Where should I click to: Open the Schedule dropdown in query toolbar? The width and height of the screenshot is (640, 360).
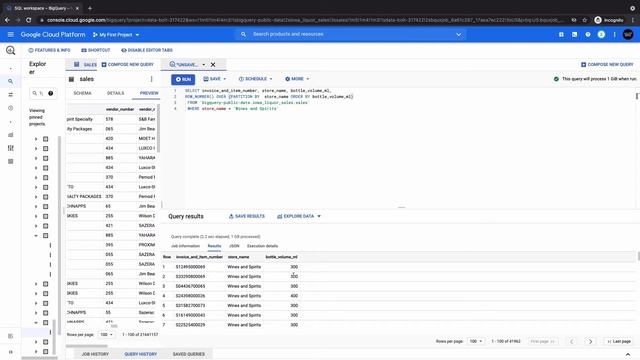click(x=255, y=79)
